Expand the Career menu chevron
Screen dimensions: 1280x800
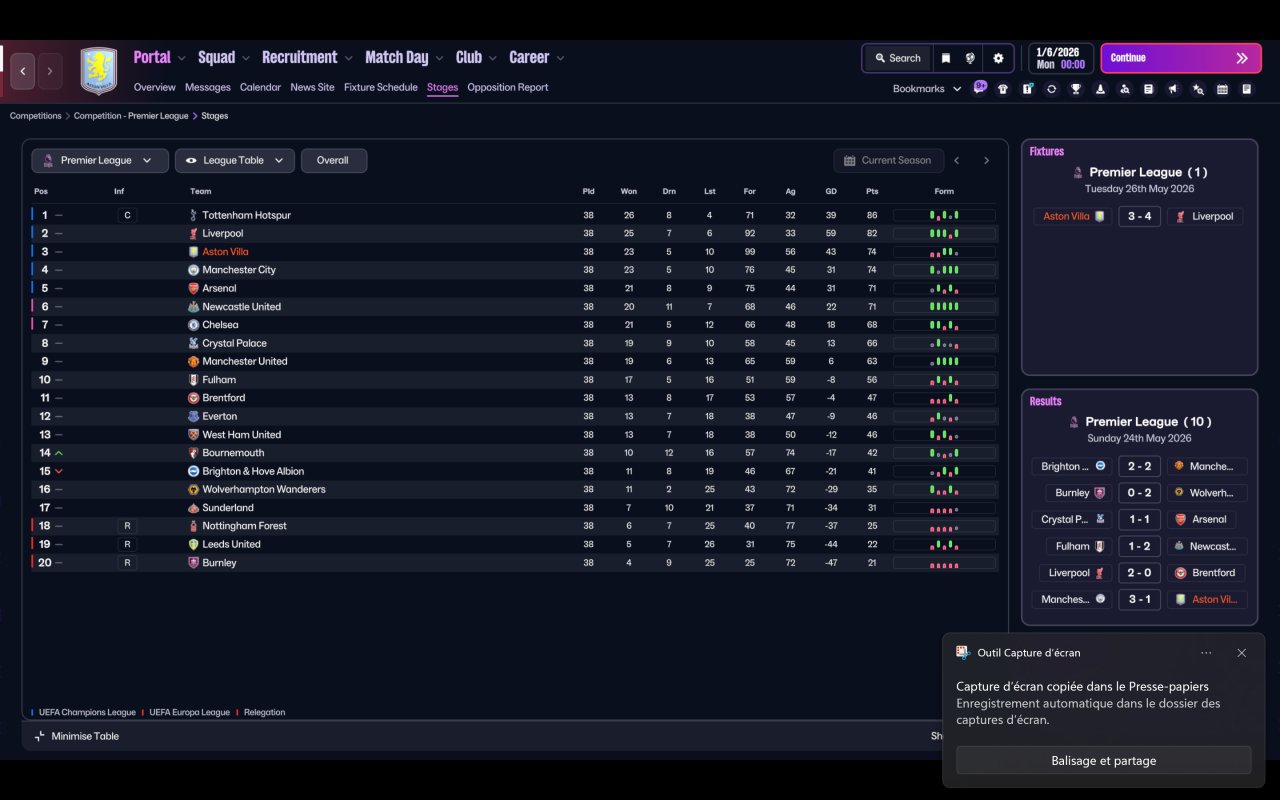560,58
